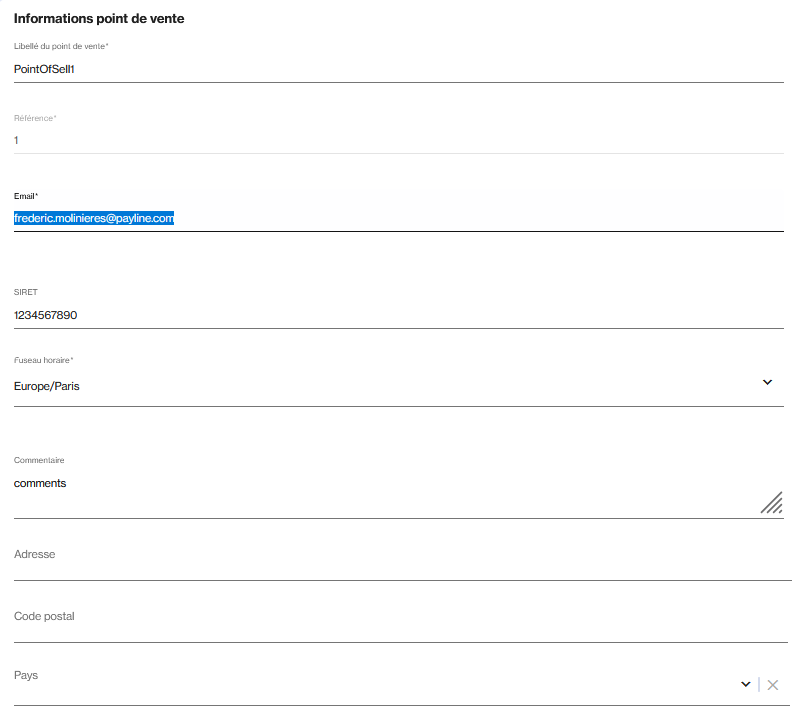The width and height of the screenshot is (798, 727).
Task: Click the Commentaire textarea resize handle
Action: point(771,502)
